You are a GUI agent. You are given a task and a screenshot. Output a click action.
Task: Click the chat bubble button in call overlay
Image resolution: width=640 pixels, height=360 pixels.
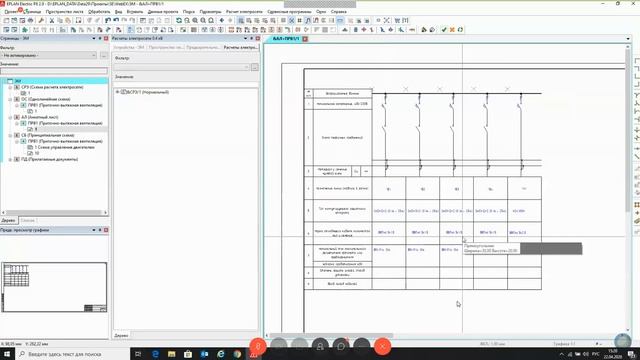click(341, 347)
